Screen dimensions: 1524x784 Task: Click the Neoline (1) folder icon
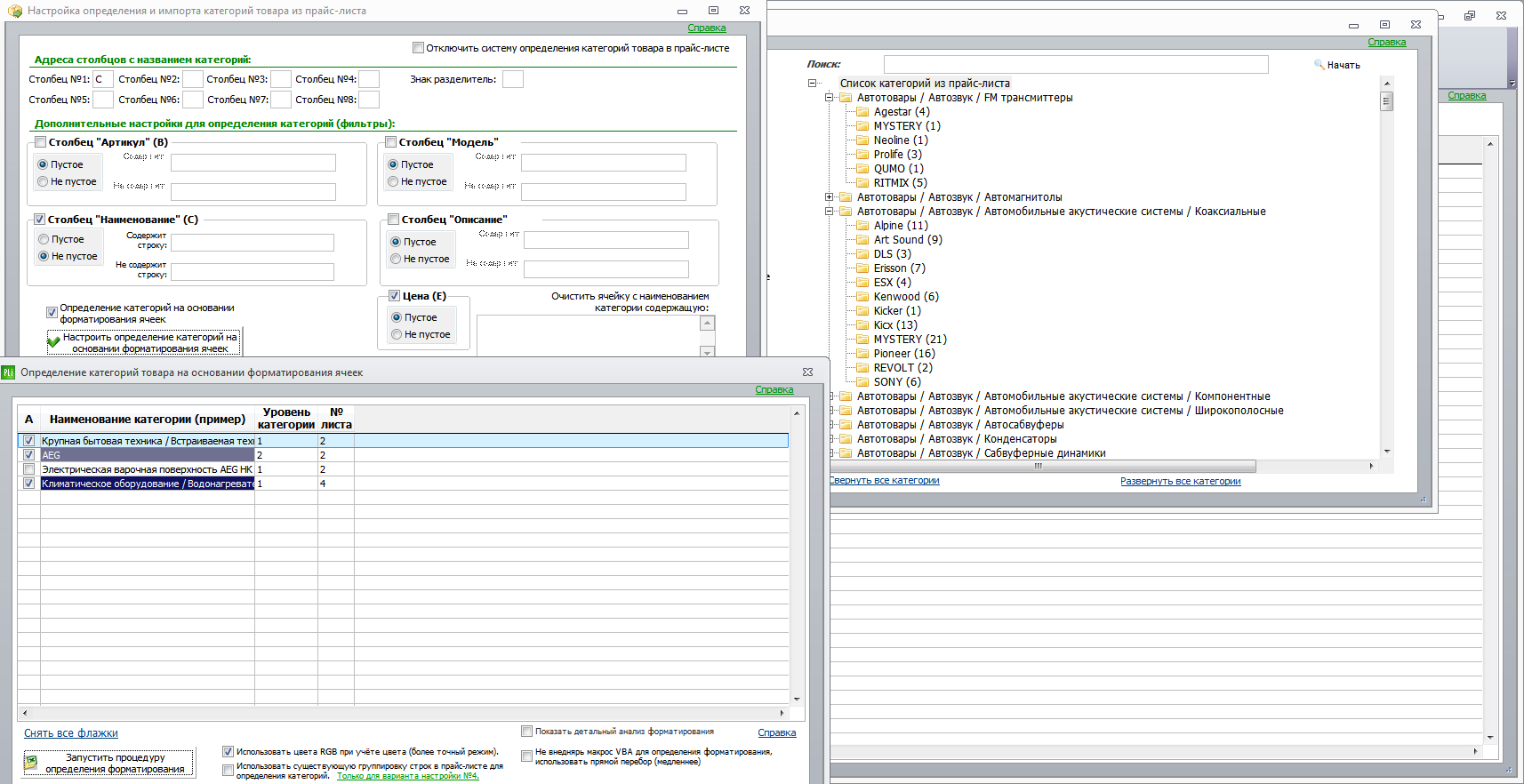click(x=862, y=140)
